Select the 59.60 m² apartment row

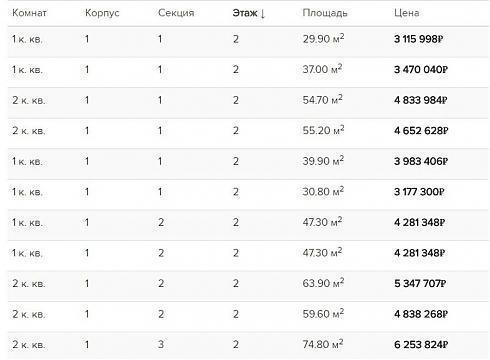(249, 314)
